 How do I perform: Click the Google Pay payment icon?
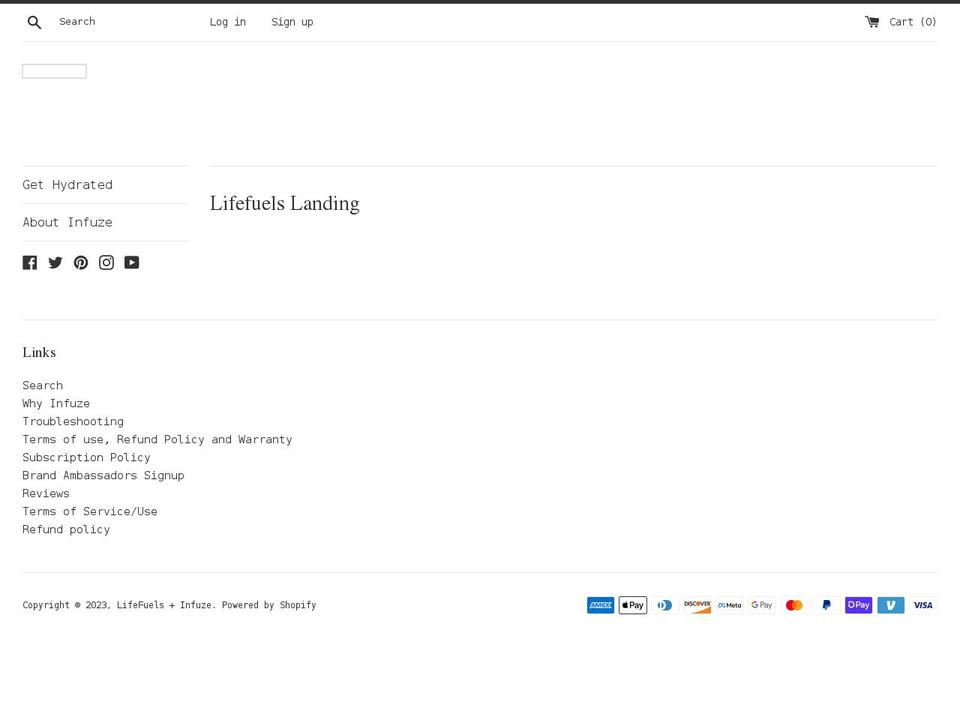[762, 605]
